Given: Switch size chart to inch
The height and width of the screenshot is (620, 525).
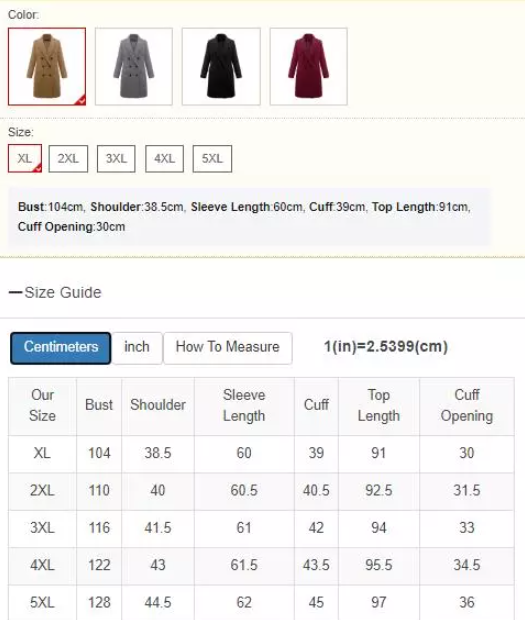Looking at the screenshot, I should click(x=137, y=348).
